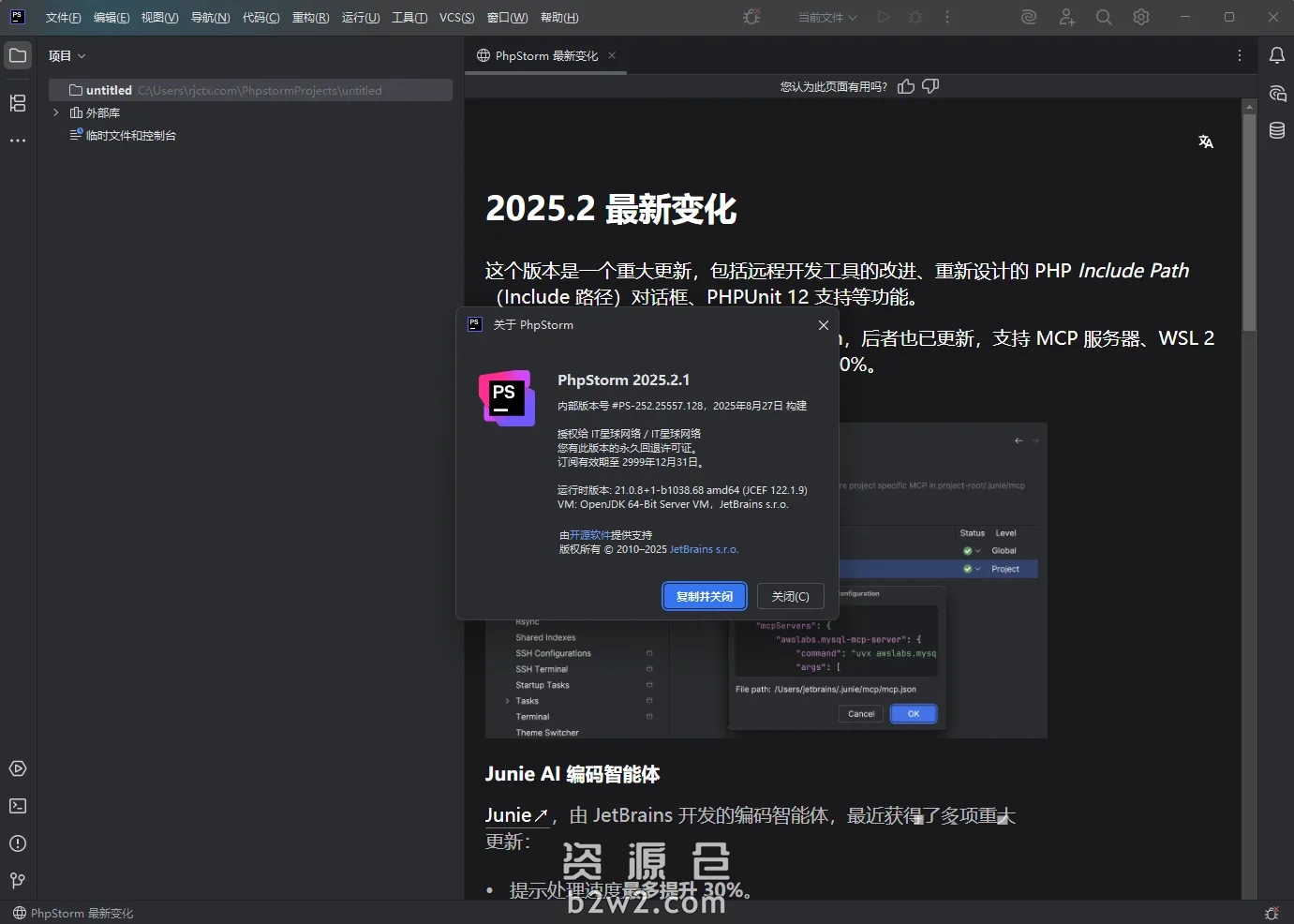Screen dimensions: 1294x924
Task: Click the 复制并关闭 button in About dialog
Action: tap(704, 596)
